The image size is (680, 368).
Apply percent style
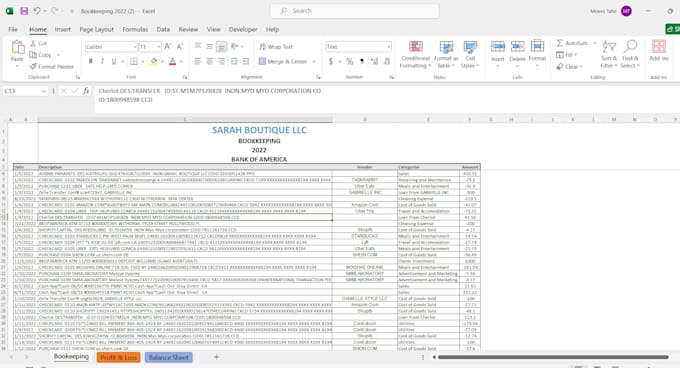(x=350, y=62)
